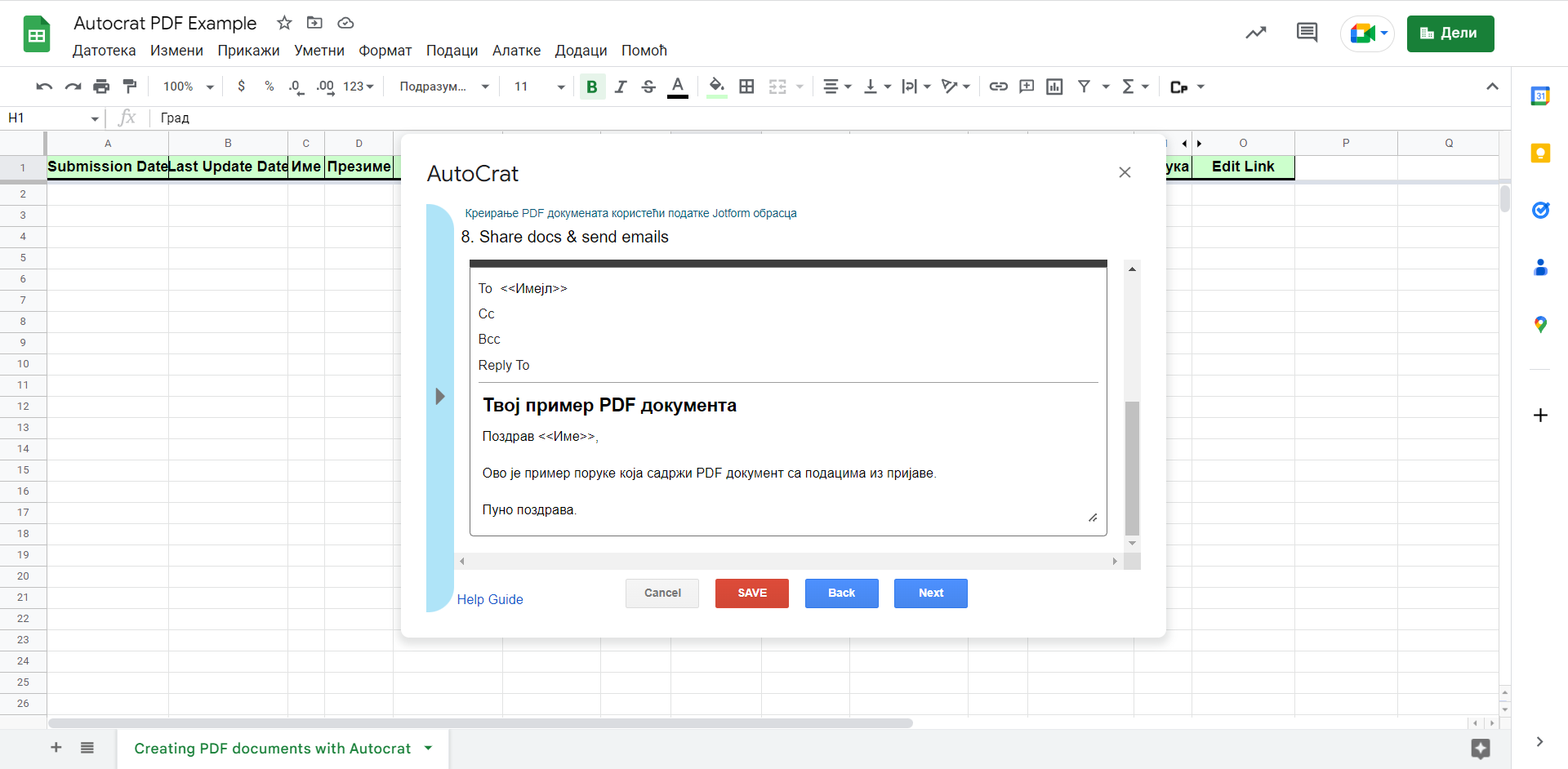Click the To field with <<Имејл>>
The image size is (1568, 769).
(788, 289)
